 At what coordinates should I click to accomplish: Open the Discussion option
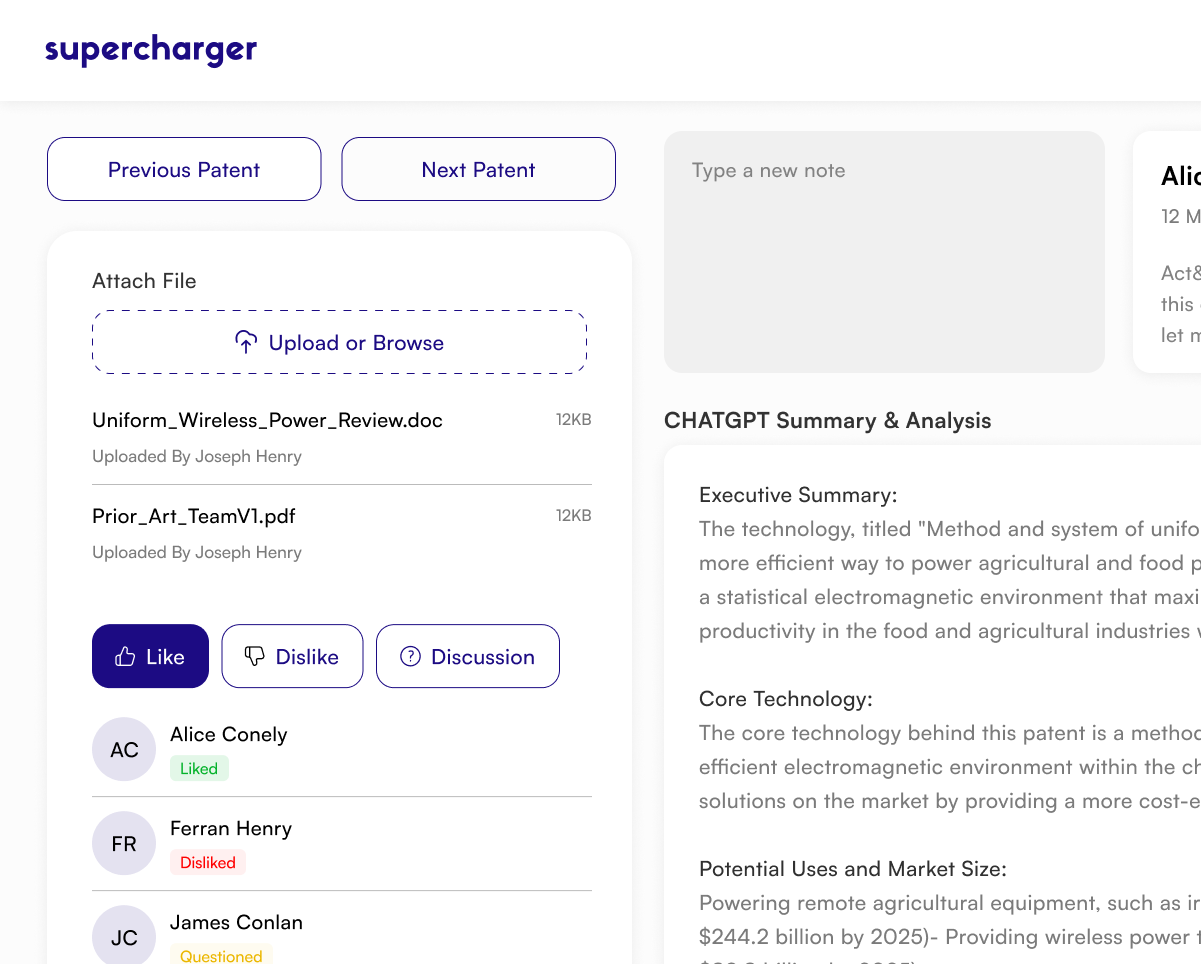(467, 656)
